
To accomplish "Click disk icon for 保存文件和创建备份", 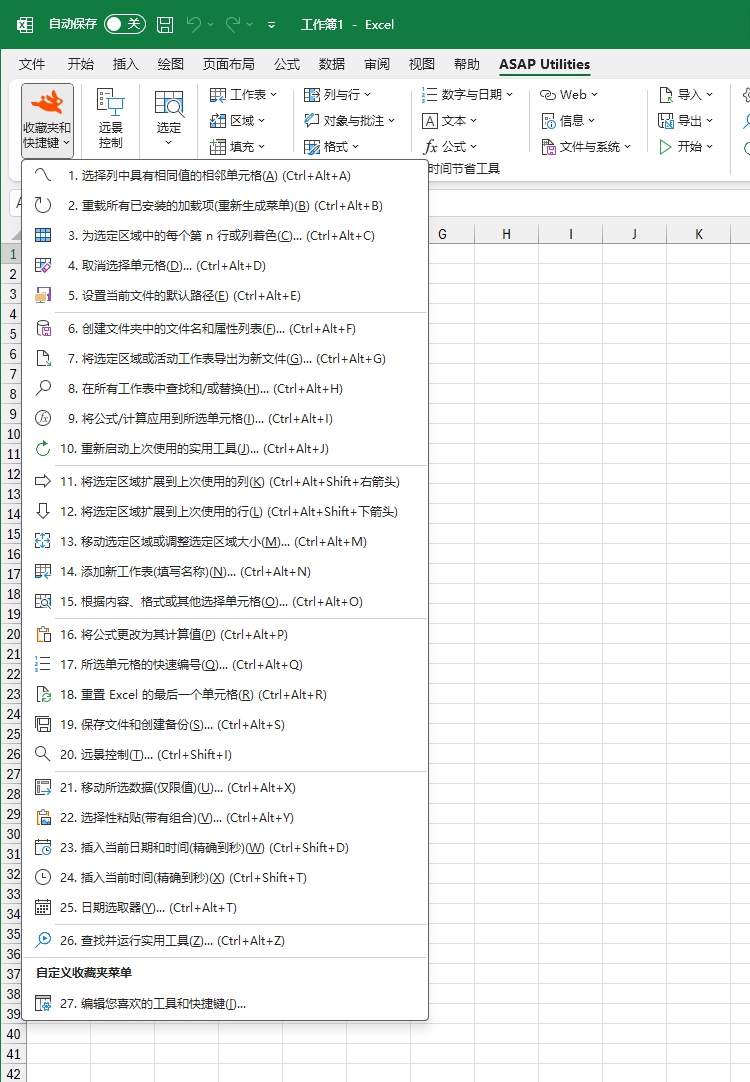I will [x=43, y=724].
